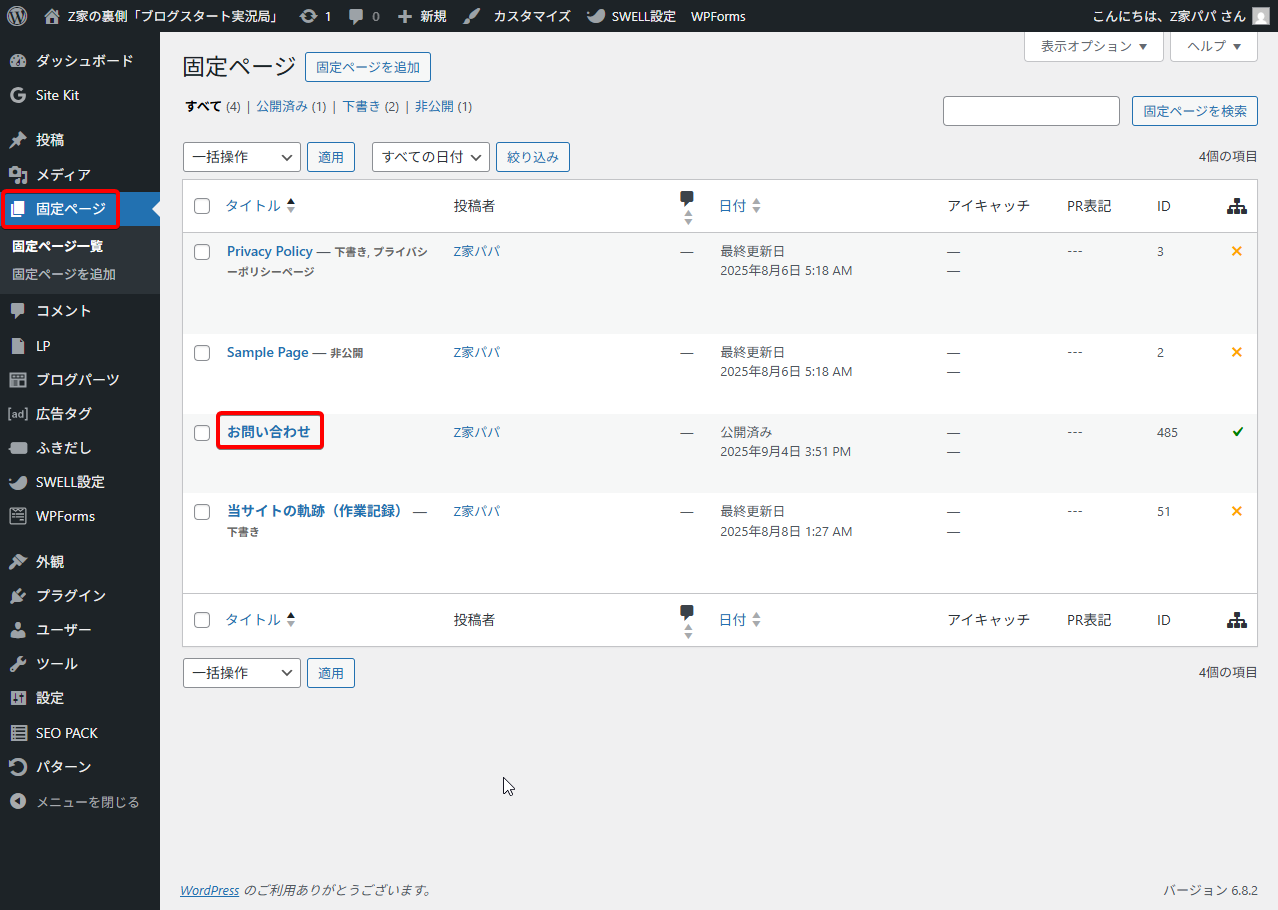The image size is (1278, 910).
Task: Open Site Kit from the sidebar
Action: (x=57, y=95)
